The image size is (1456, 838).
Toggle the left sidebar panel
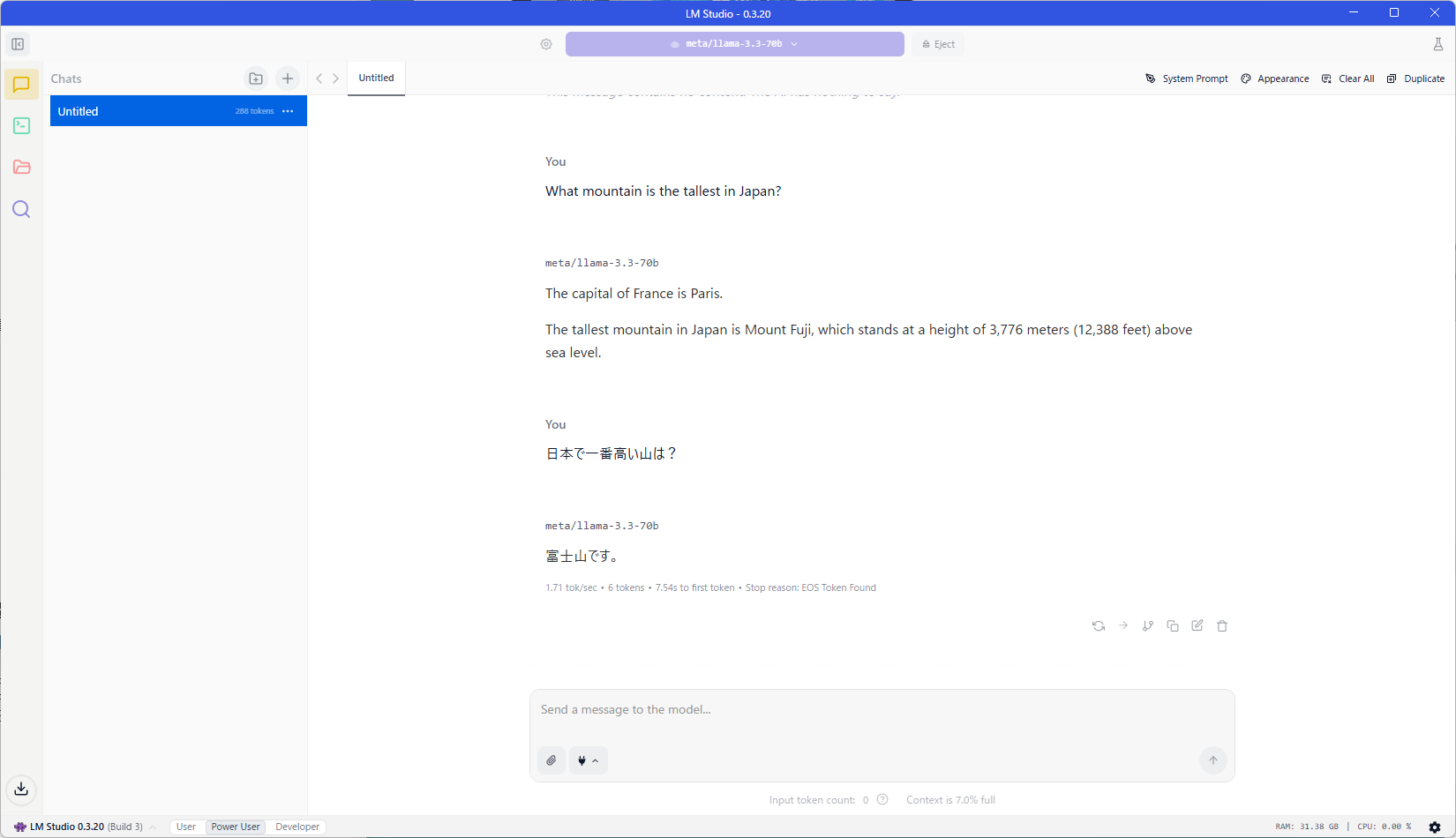point(18,44)
